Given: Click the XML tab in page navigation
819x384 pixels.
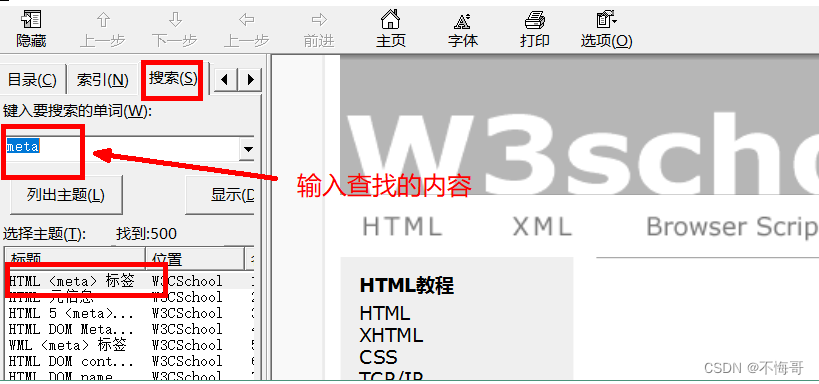Looking at the screenshot, I should [542, 227].
